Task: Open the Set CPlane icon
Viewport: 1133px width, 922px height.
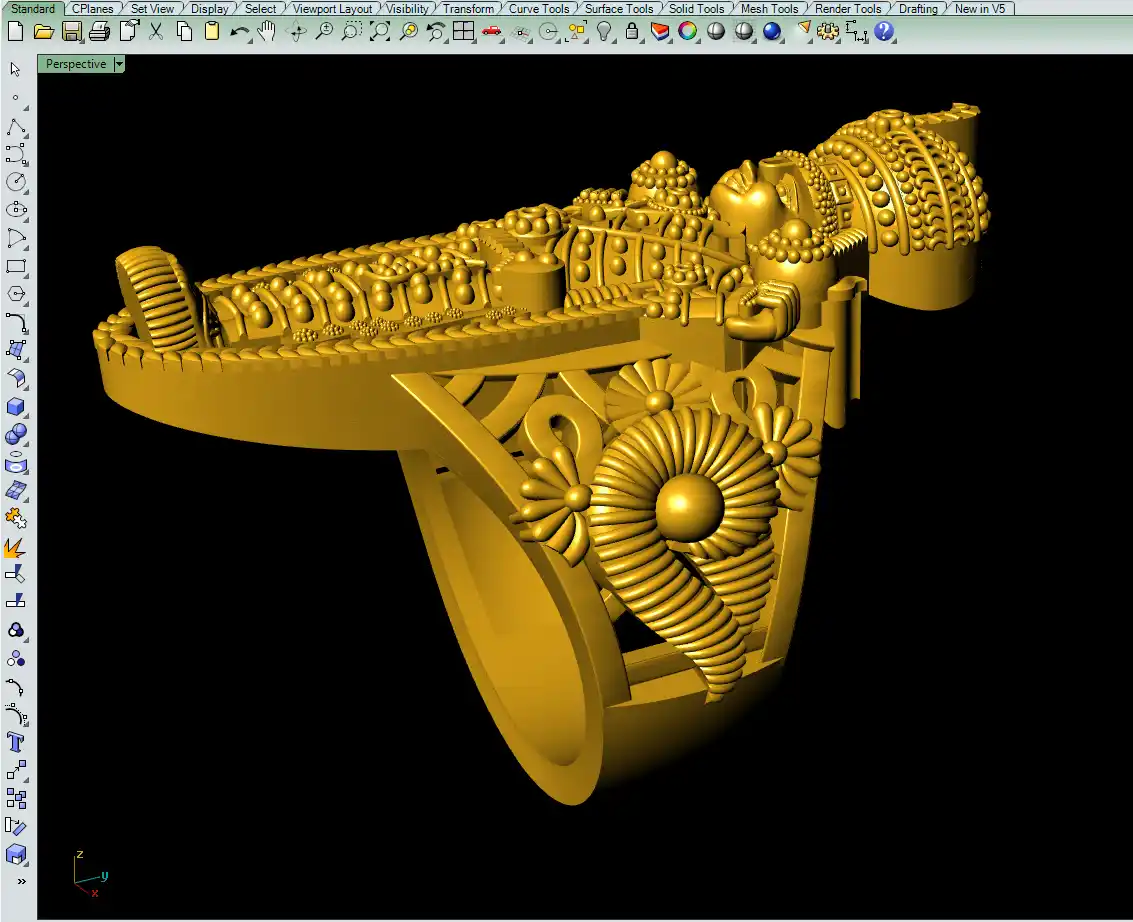Action: point(520,32)
